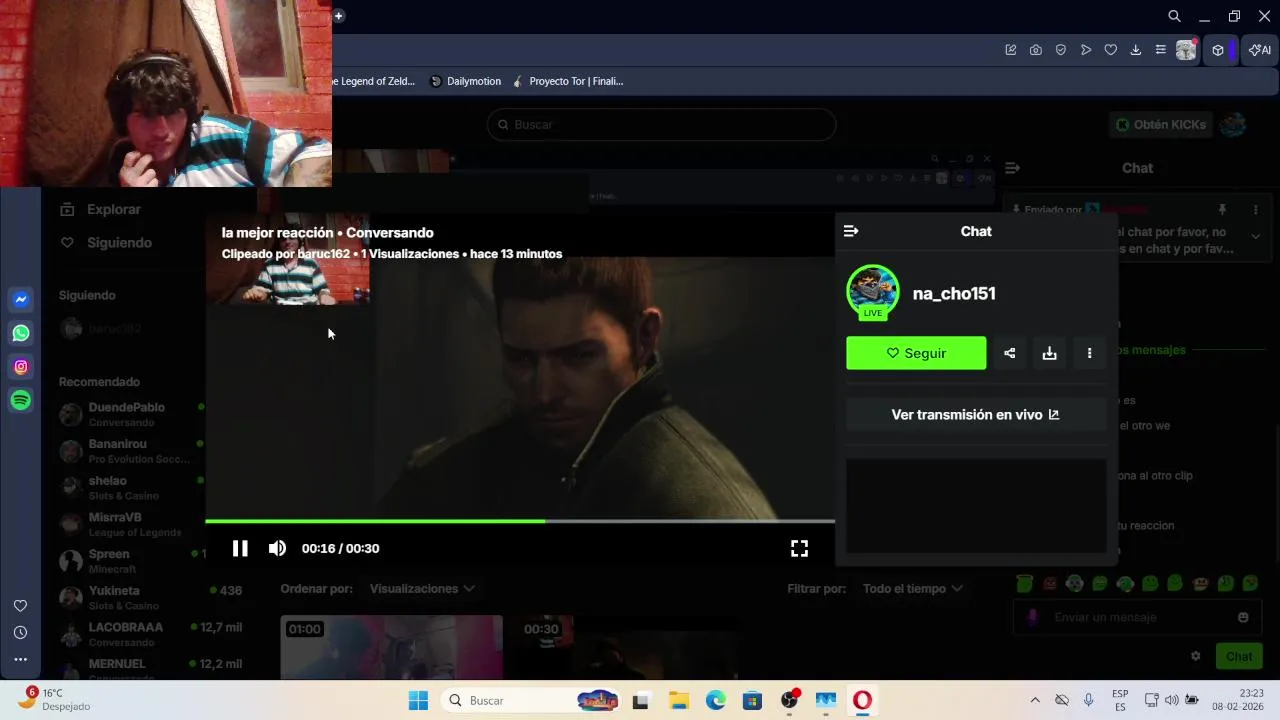This screenshot has height=720, width=1280.
Task: Open chat settings gear icon
Action: 1195,656
